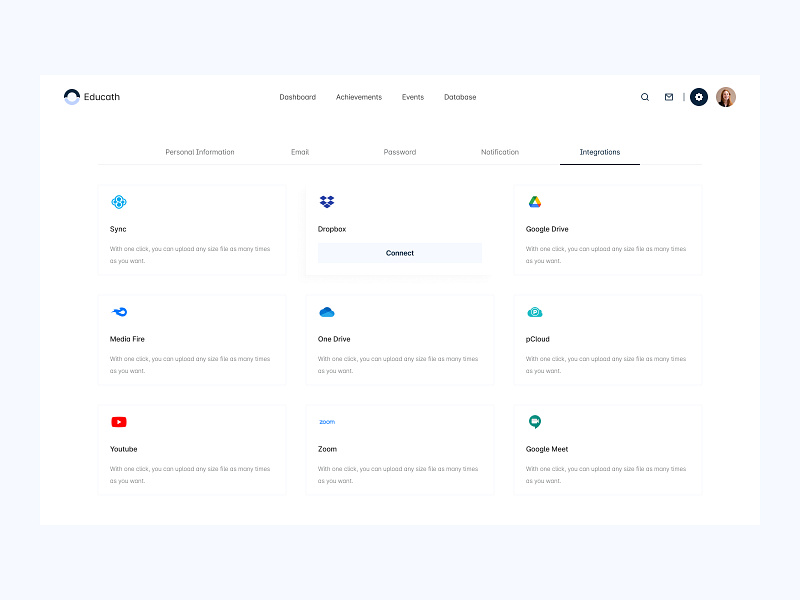Open the mail inbox icon
Image resolution: width=800 pixels, height=600 pixels.
[669, 97]
